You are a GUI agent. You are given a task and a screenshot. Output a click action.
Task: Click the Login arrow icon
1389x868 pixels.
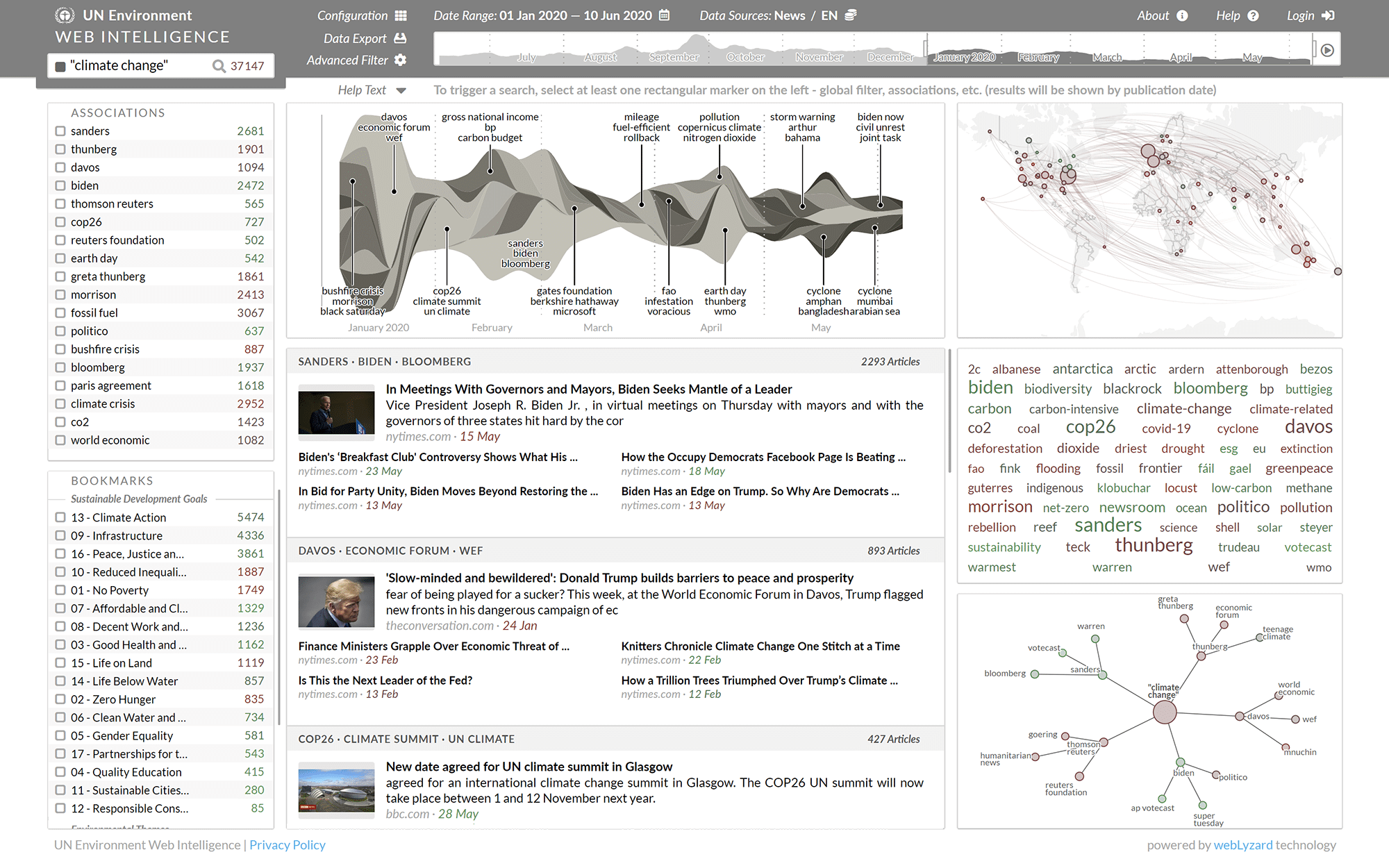pyautogui.click(x=1328, y=15)
